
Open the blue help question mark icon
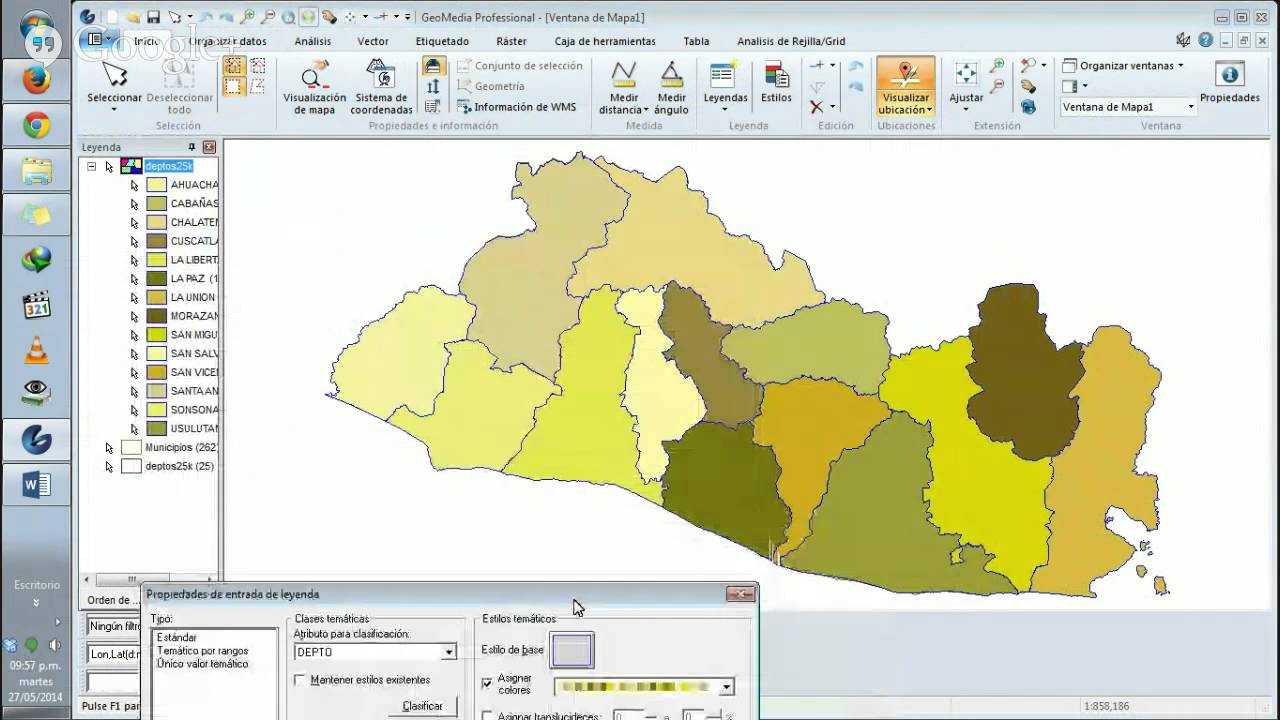(x=1206, y=40)
